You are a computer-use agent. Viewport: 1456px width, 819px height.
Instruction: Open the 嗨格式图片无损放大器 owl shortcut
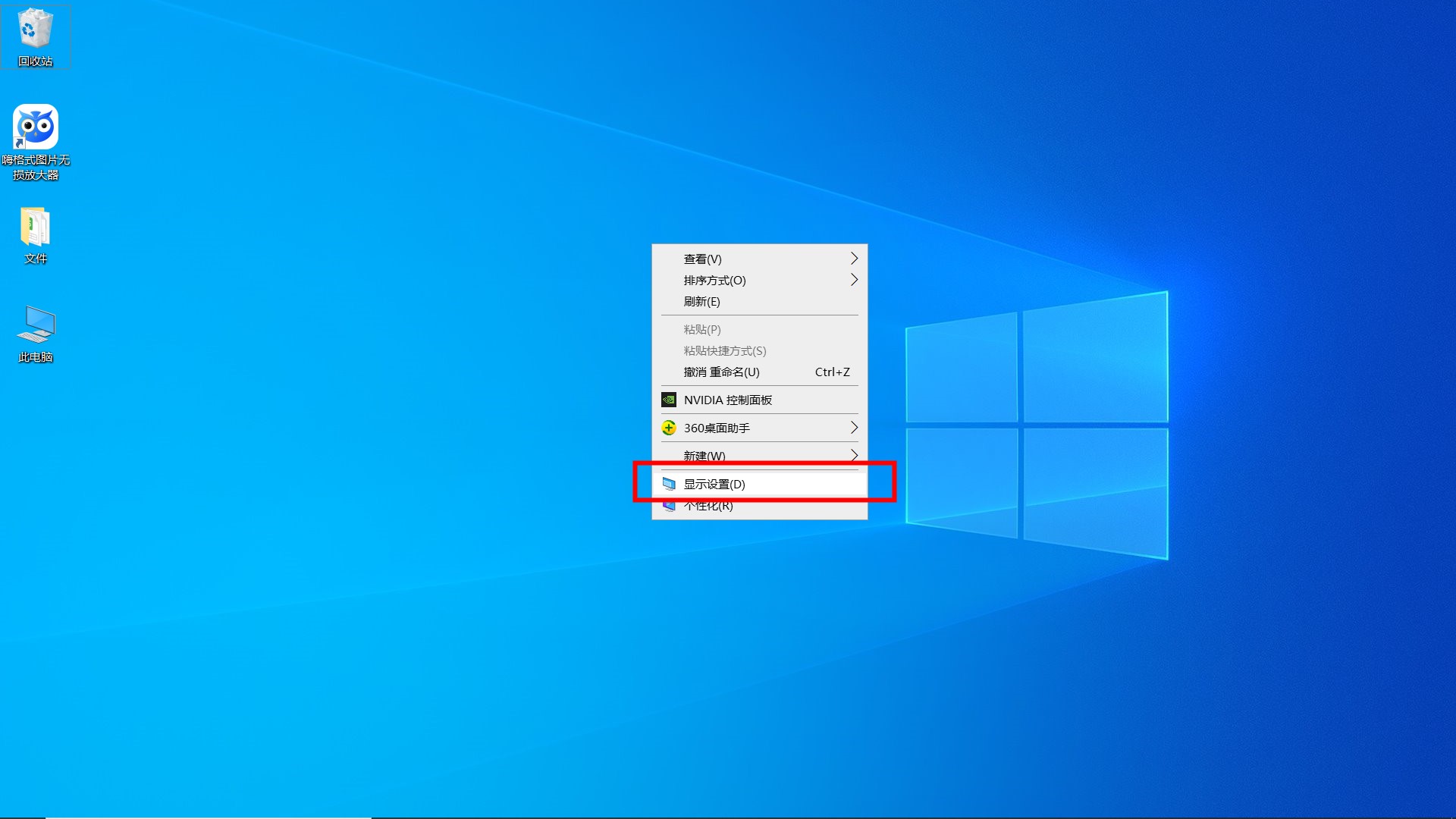point(36,127)
